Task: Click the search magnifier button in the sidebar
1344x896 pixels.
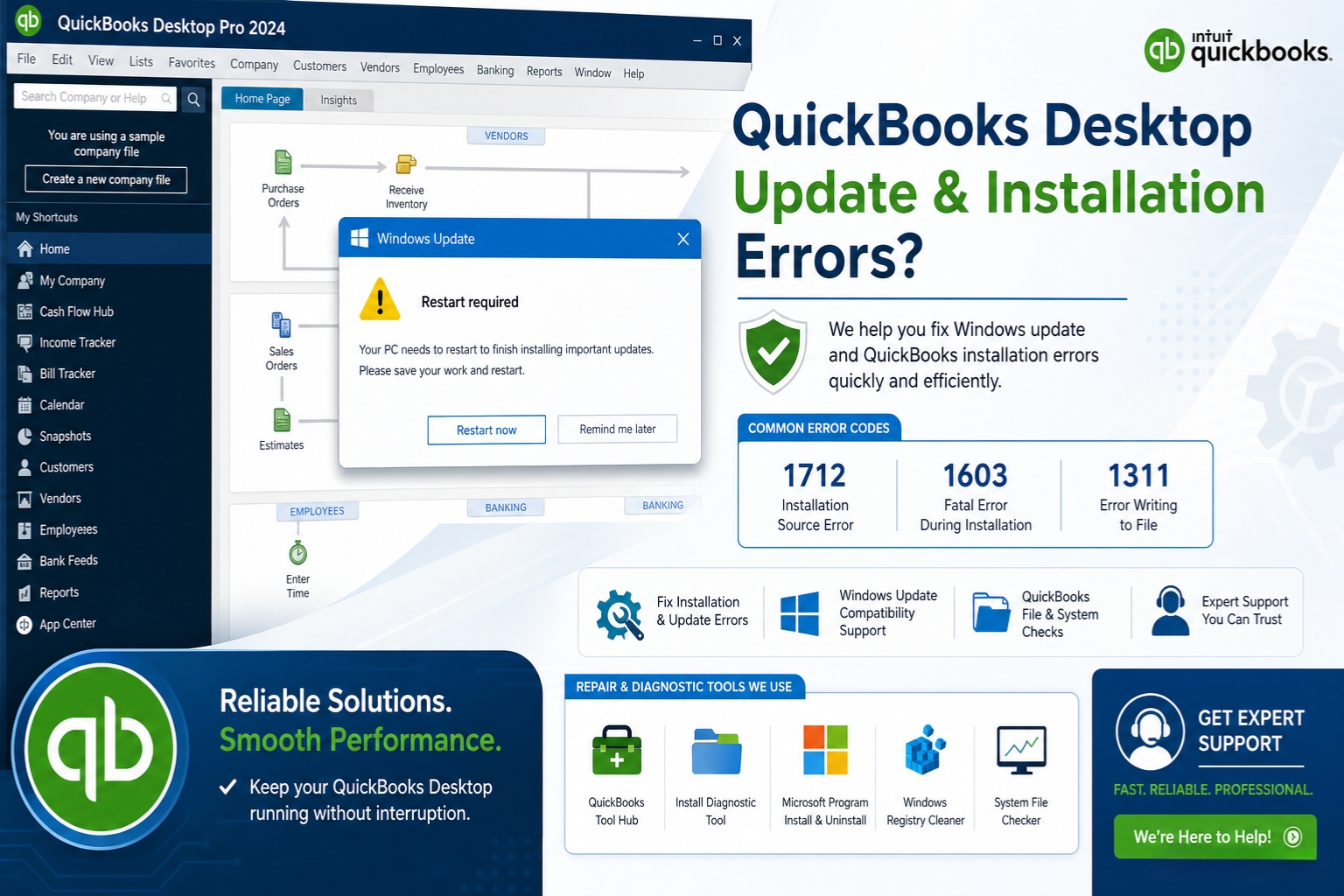Action: point(194,99)
